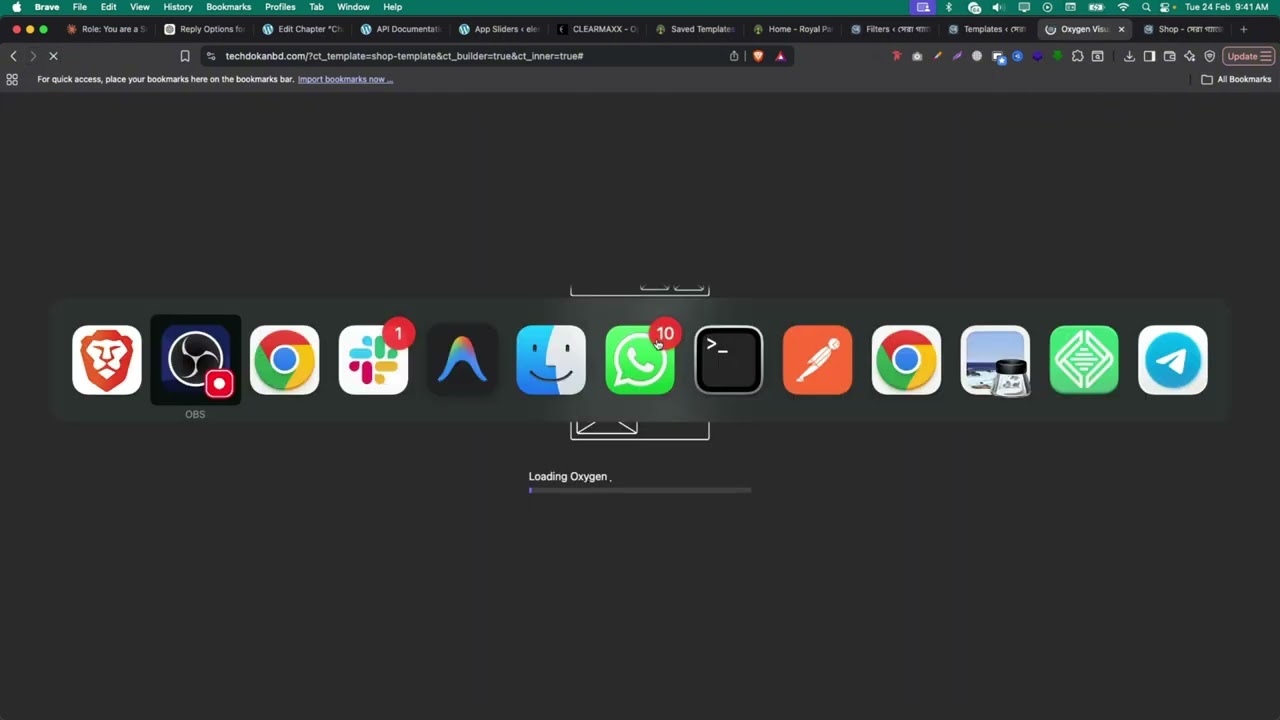Open the Brave application menu
The image size is (1280, 720).
tap(47, 7)
